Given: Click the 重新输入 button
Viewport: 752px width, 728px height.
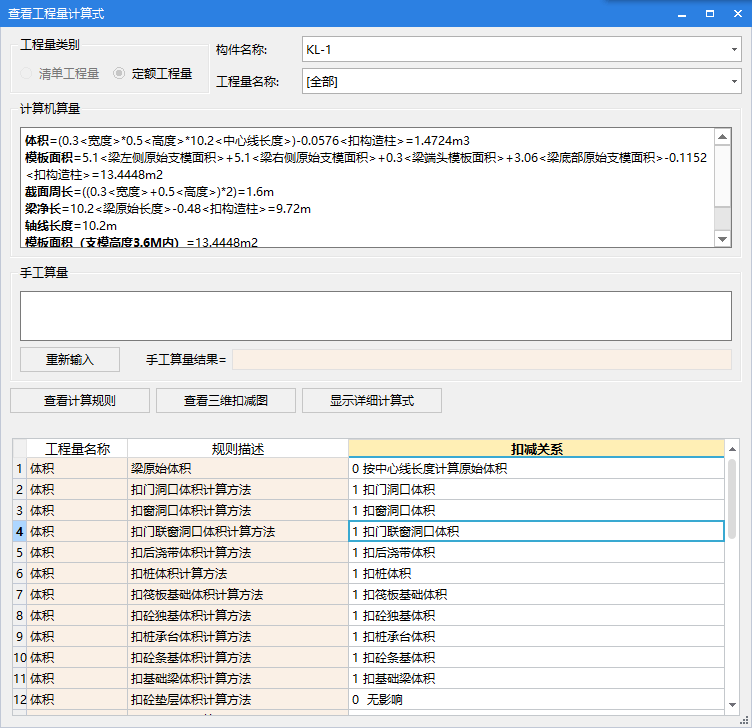Looking at the screenshot, I should [70, 360].
